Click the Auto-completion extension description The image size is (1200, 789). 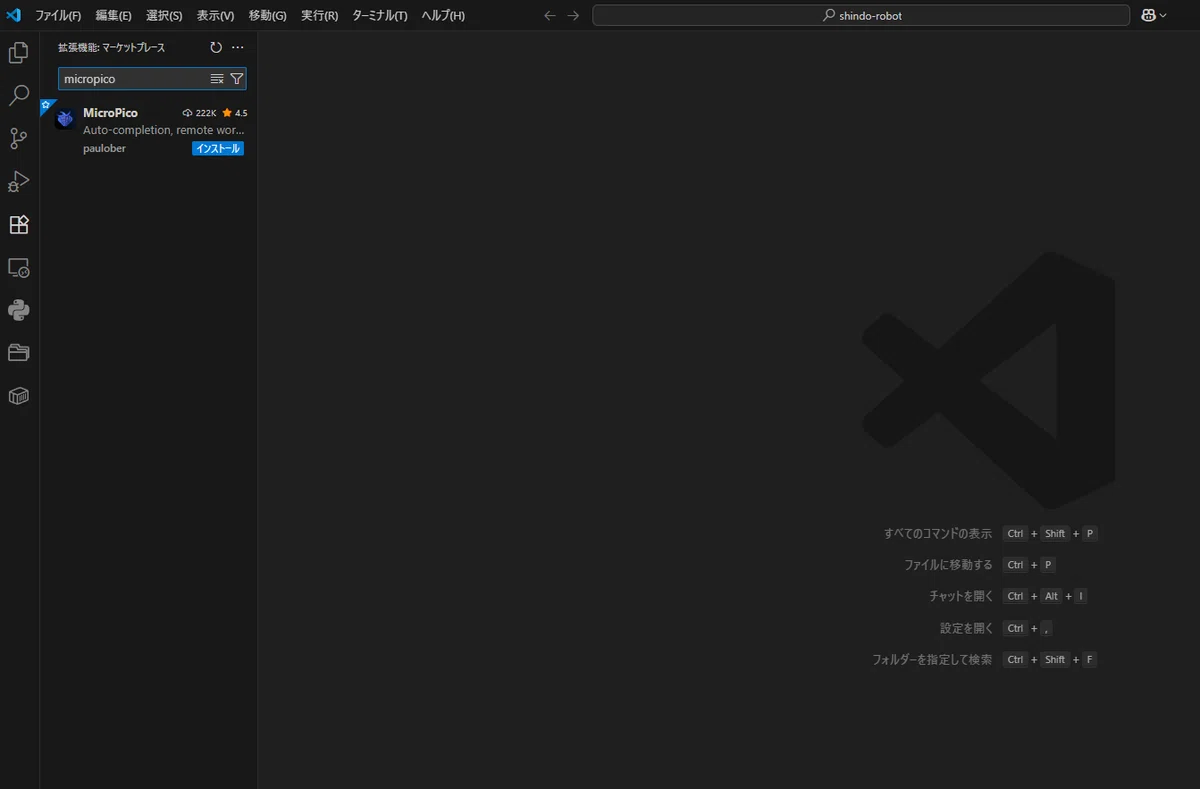(164, 130)
